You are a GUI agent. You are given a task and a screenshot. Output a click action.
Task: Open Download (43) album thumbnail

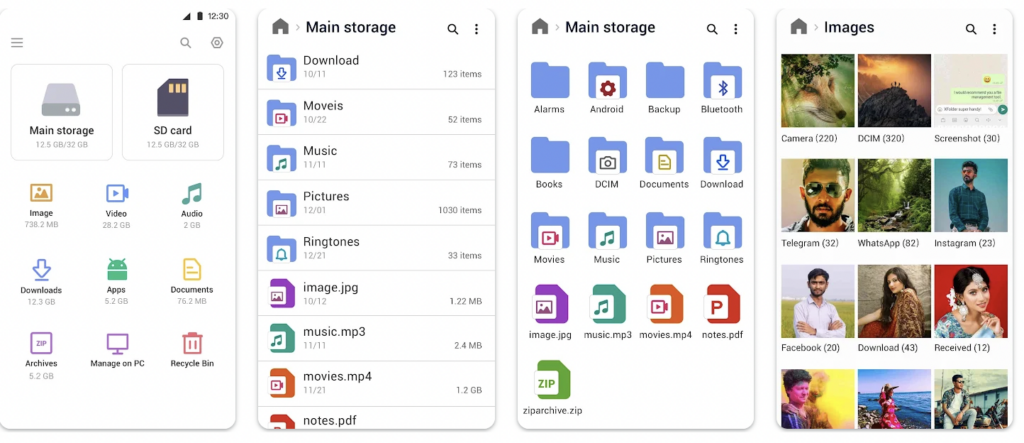(x=894, y=301)
